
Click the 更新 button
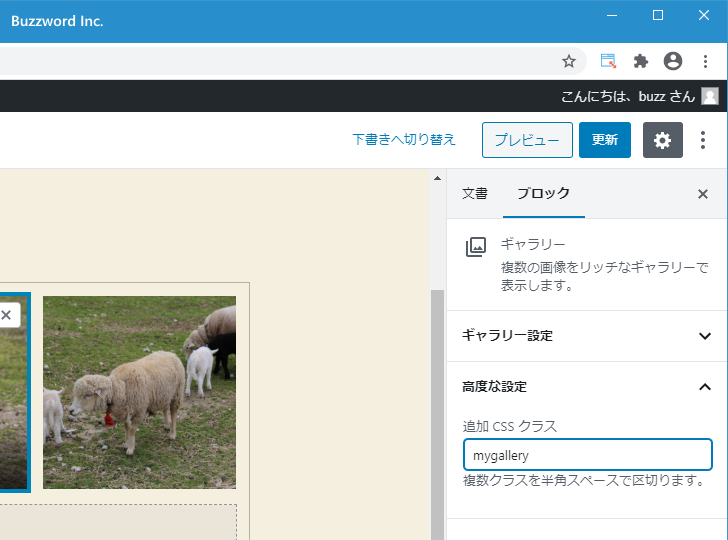pyautogui.click(x=604, y=140)
